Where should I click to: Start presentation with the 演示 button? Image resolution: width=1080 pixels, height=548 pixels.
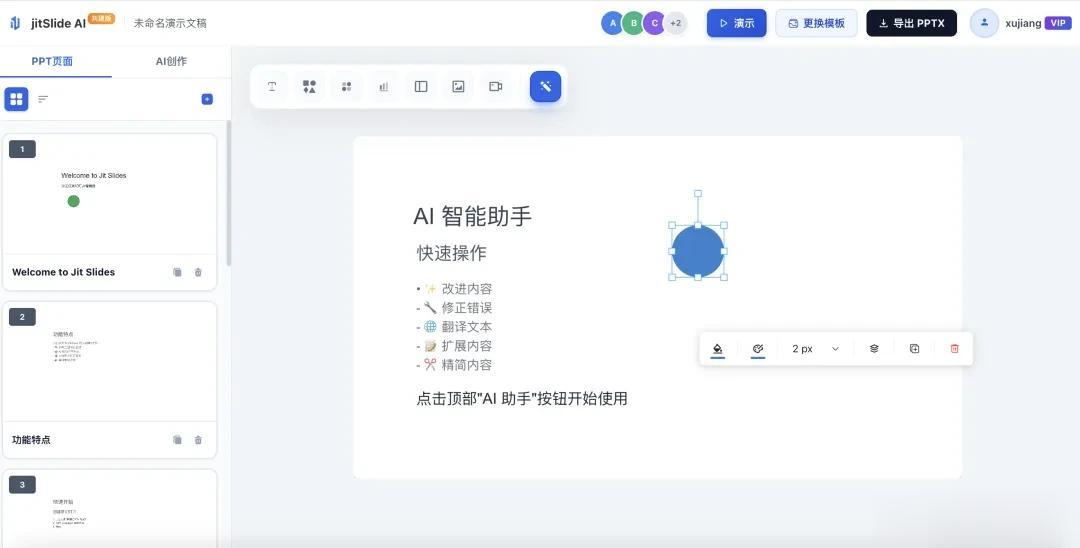(x=736, y=23)
